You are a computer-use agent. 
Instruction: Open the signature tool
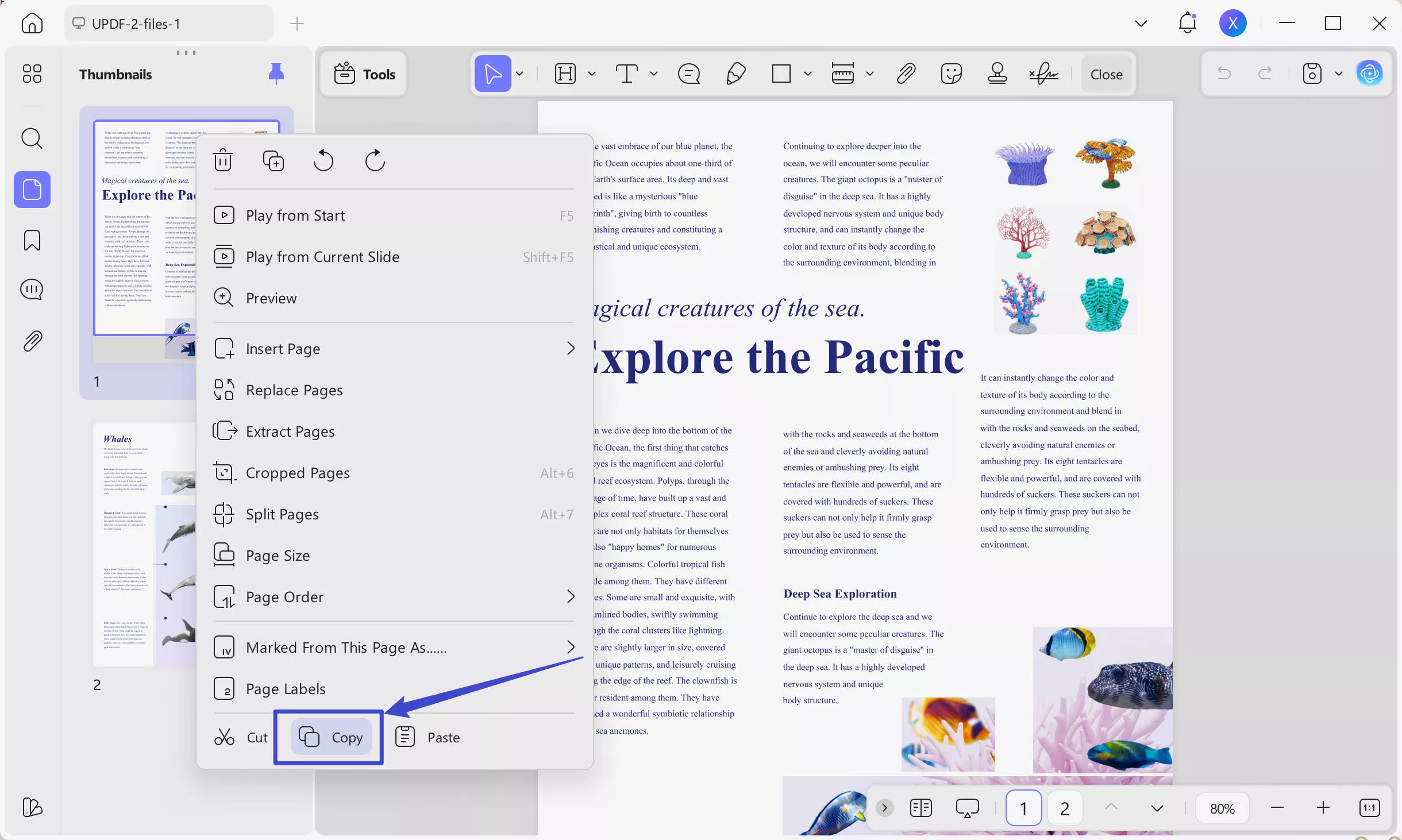(x=1043, y=74)
